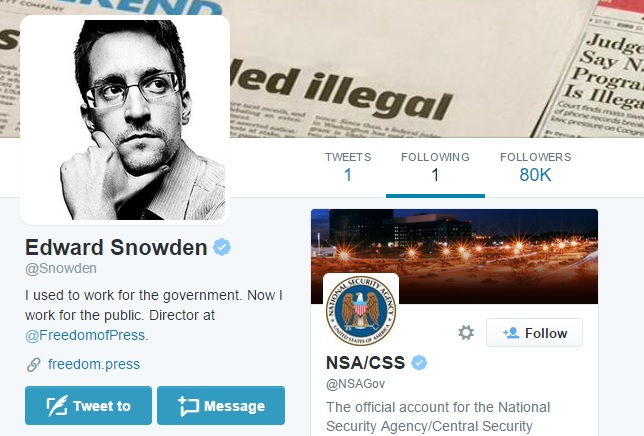Click the gear icon on NSA/CSS card
The width and height of the screenshot is (644, 436).
(466, 333)
